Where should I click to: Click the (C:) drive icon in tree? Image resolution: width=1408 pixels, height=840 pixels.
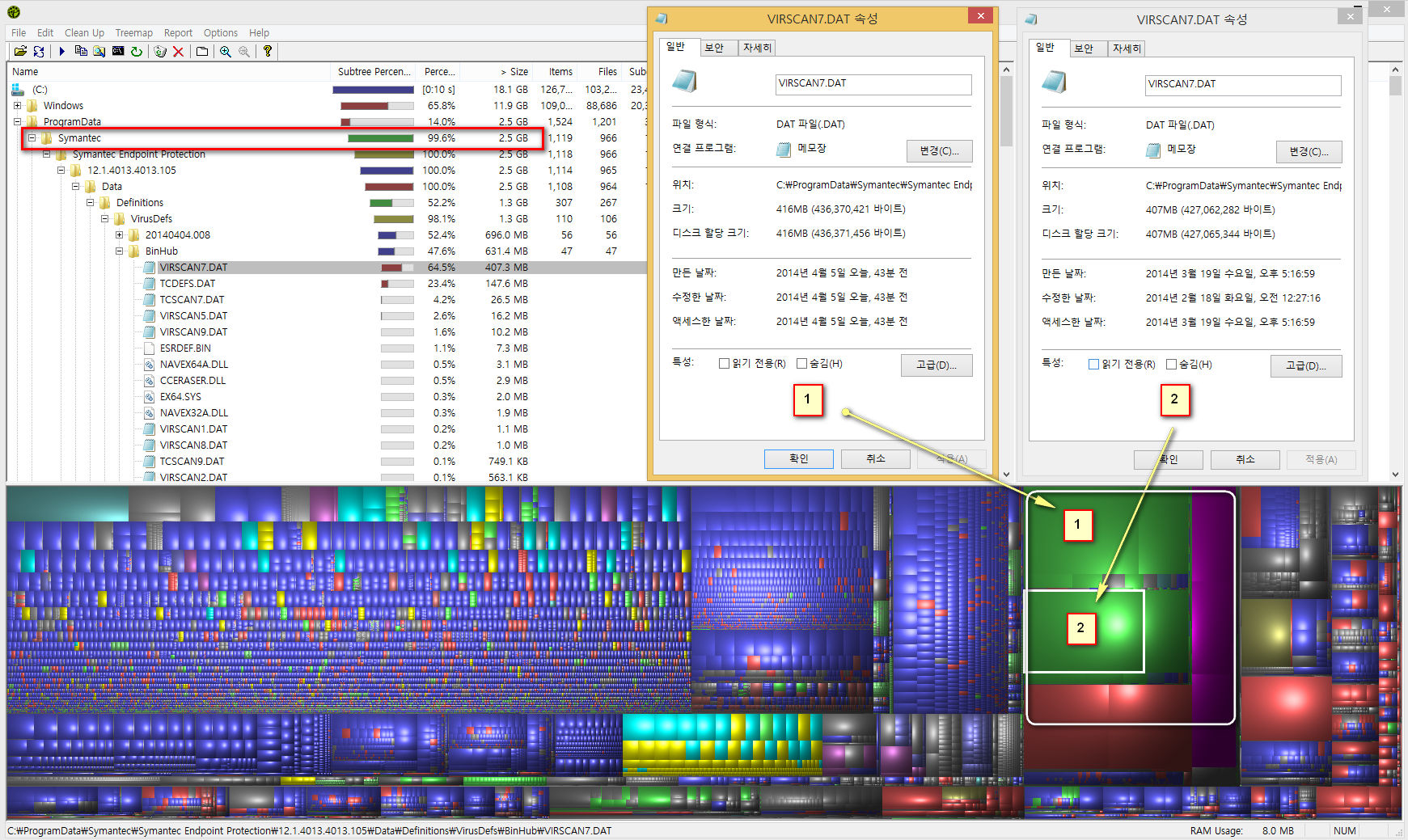(x=18, y=89)
